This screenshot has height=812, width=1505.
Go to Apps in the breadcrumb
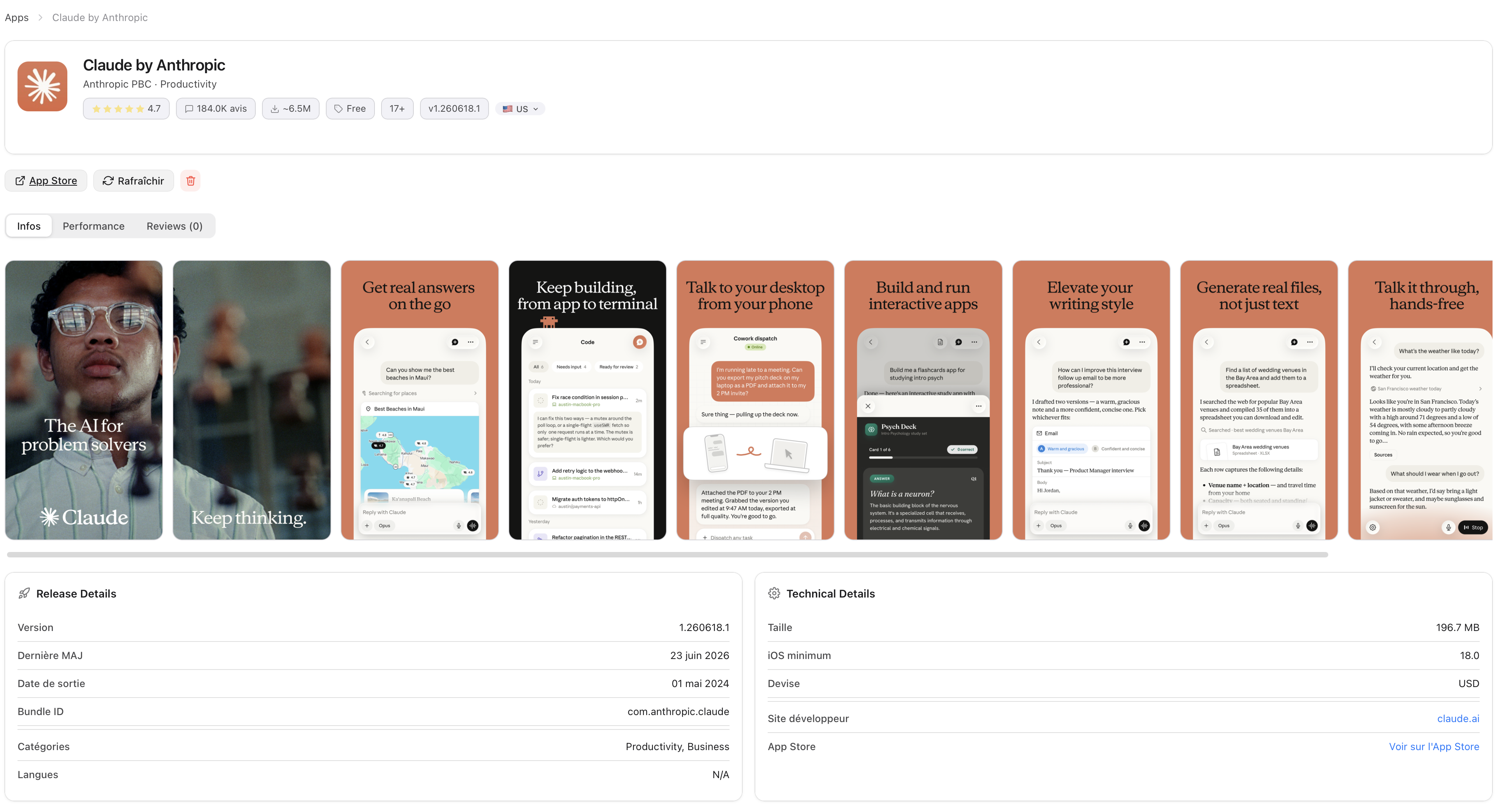(16, 18)
